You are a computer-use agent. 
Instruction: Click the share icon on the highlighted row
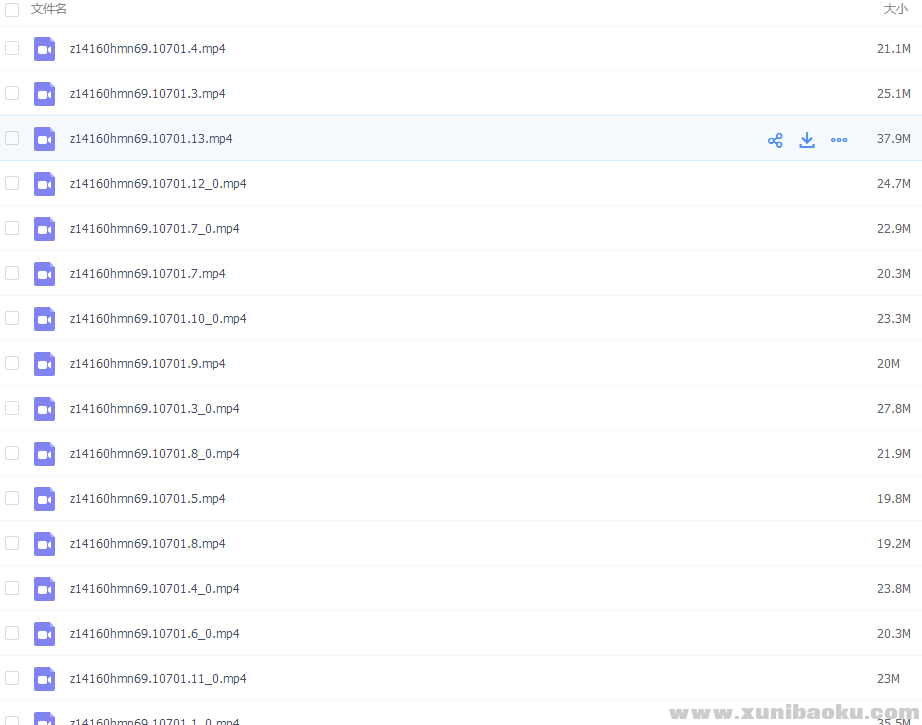pyautogui.click(x=775, y=140)
